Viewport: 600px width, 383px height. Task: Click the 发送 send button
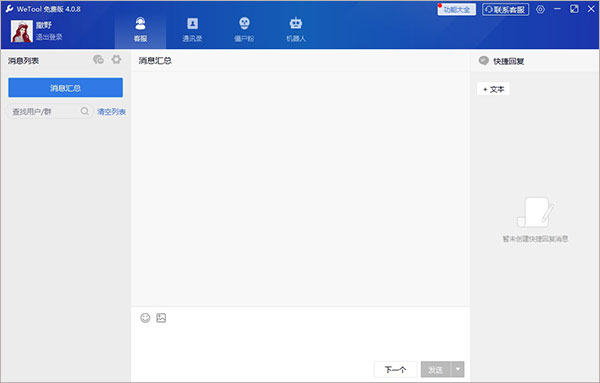coord(435,369)
